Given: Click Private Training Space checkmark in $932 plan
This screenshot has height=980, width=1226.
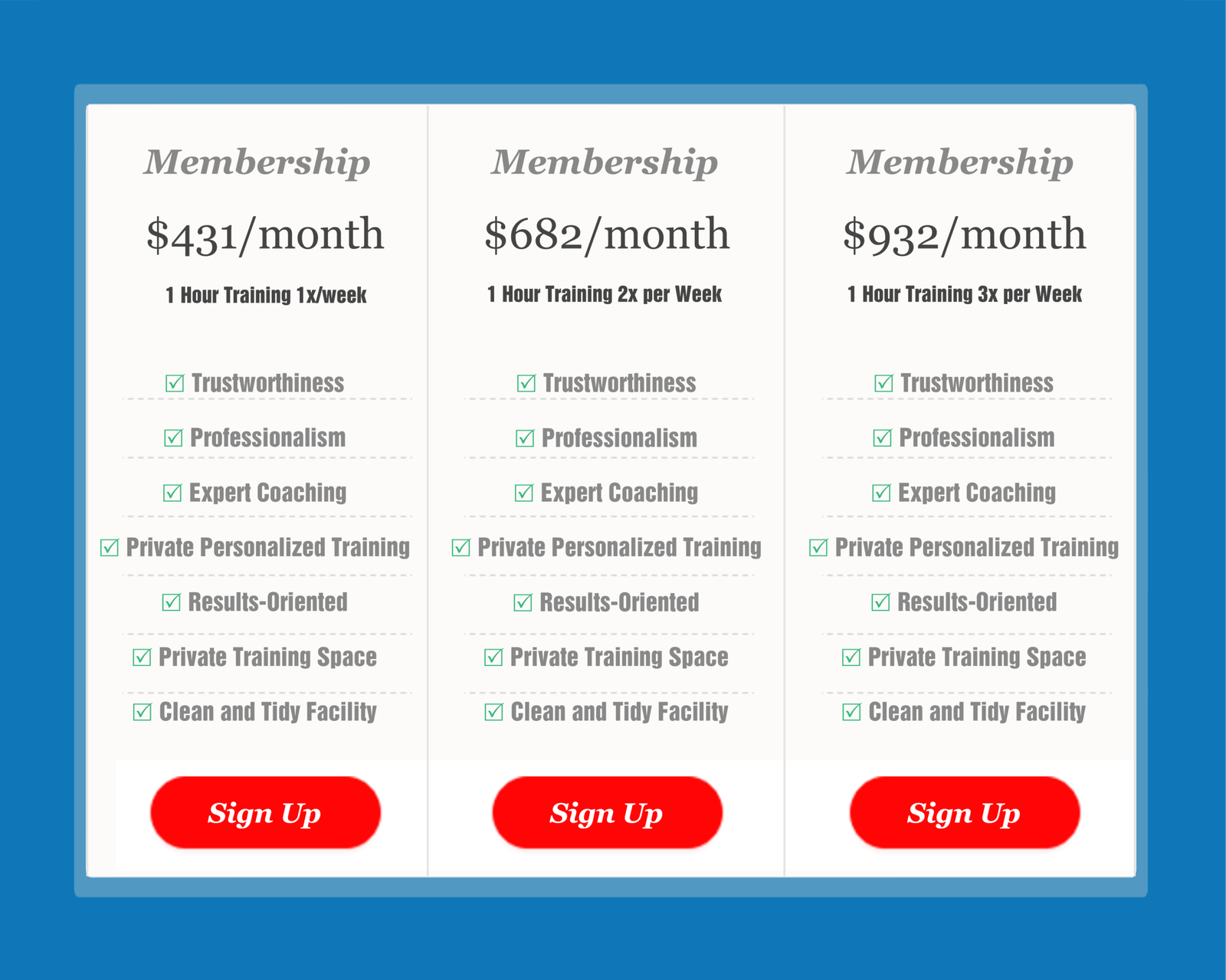Looking at the screenshot, I should pyautogui.click(x=851, y=657).
